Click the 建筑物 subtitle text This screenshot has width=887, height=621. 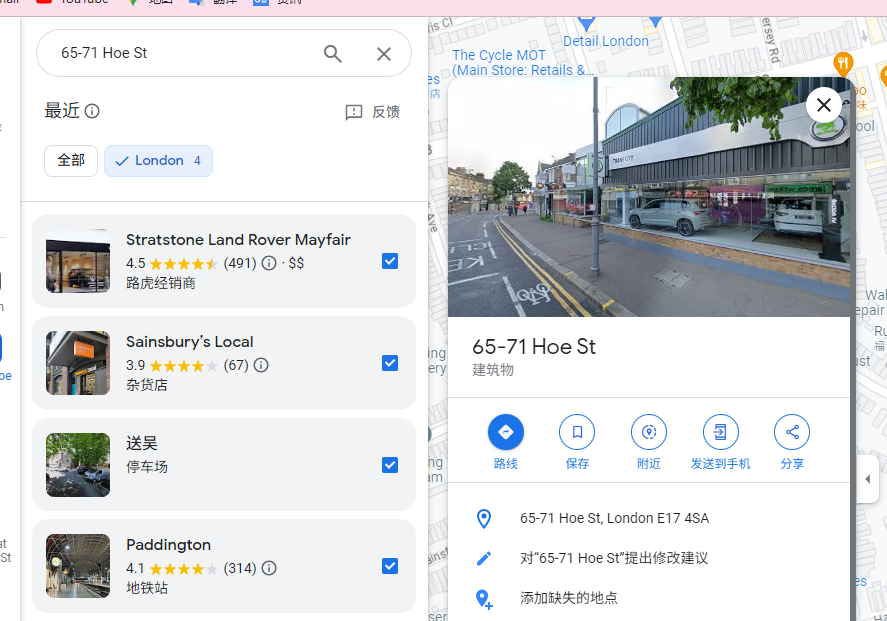pos(493,370)
